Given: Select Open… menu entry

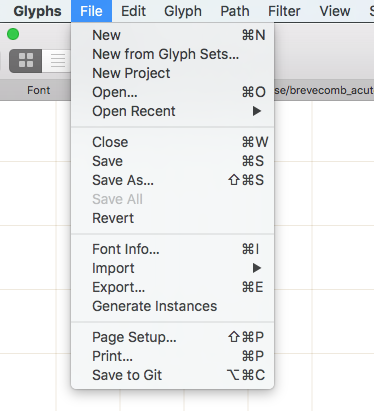Looking at the screenshot, I should pyautogui.click(x=173, y=92).
